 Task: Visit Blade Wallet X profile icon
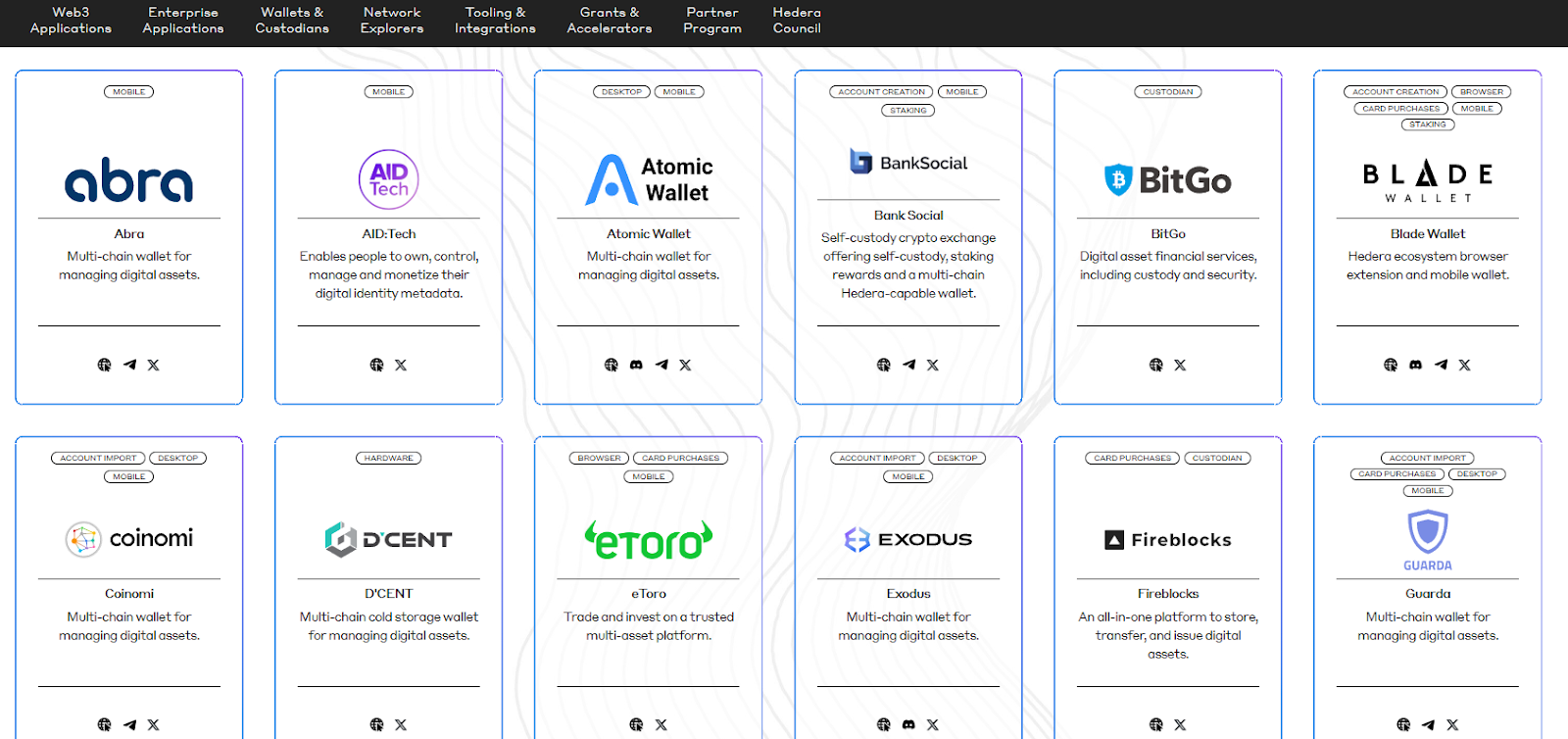tap(1464, 365)
